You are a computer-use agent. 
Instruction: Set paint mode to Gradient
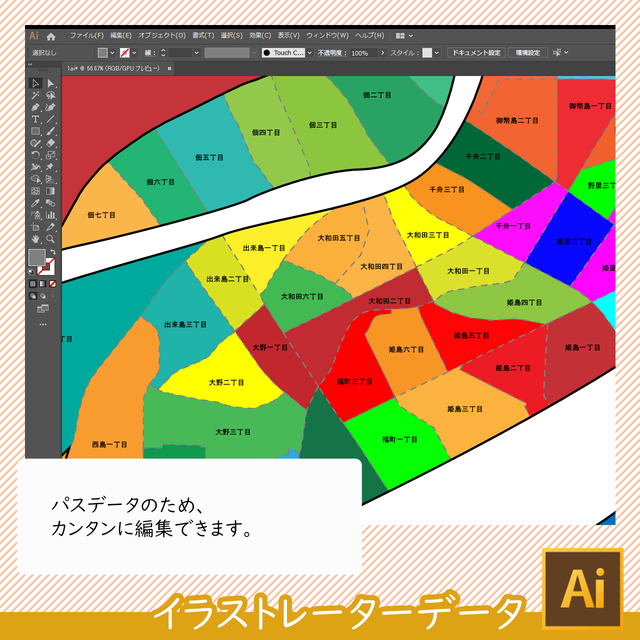tap(43, 284)
